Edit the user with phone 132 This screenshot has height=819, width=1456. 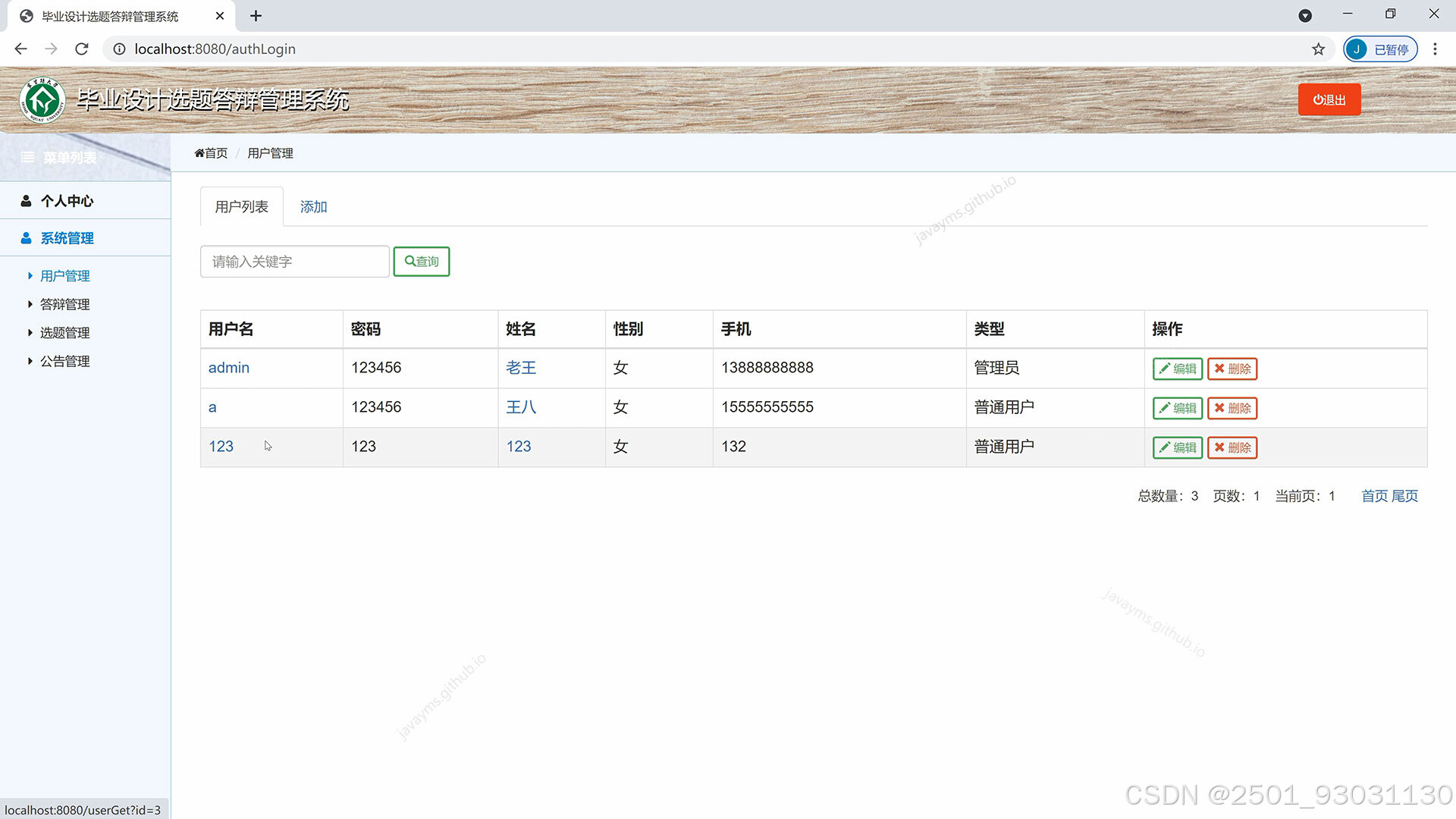coord(1177,447)
